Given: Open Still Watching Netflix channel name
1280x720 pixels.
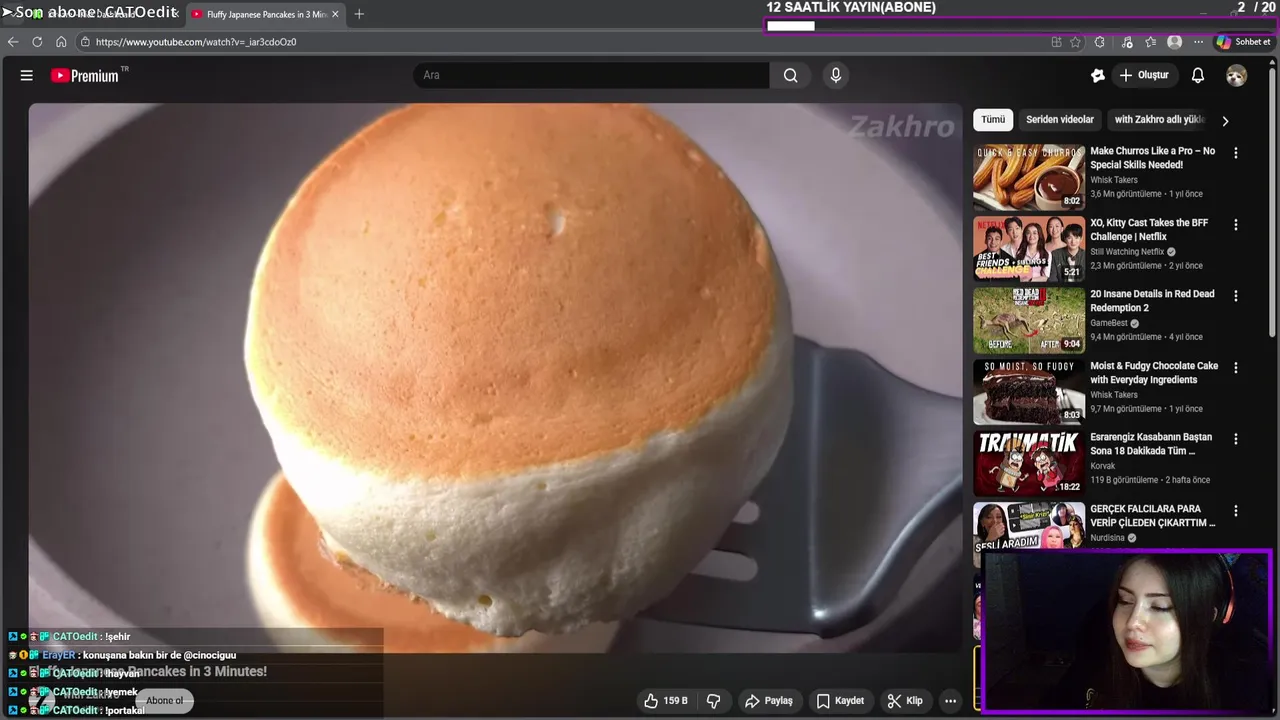Looking at the screenshot, I should click(1127, 252).
